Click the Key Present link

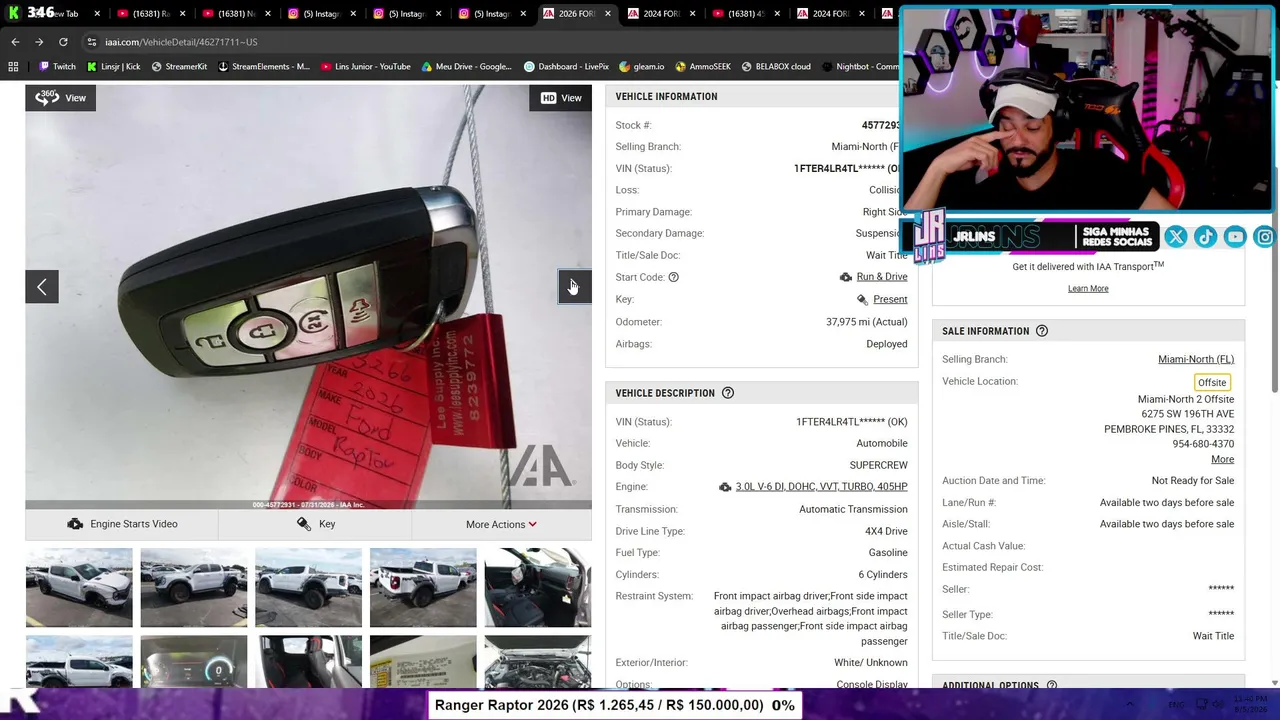pos(890,299)
